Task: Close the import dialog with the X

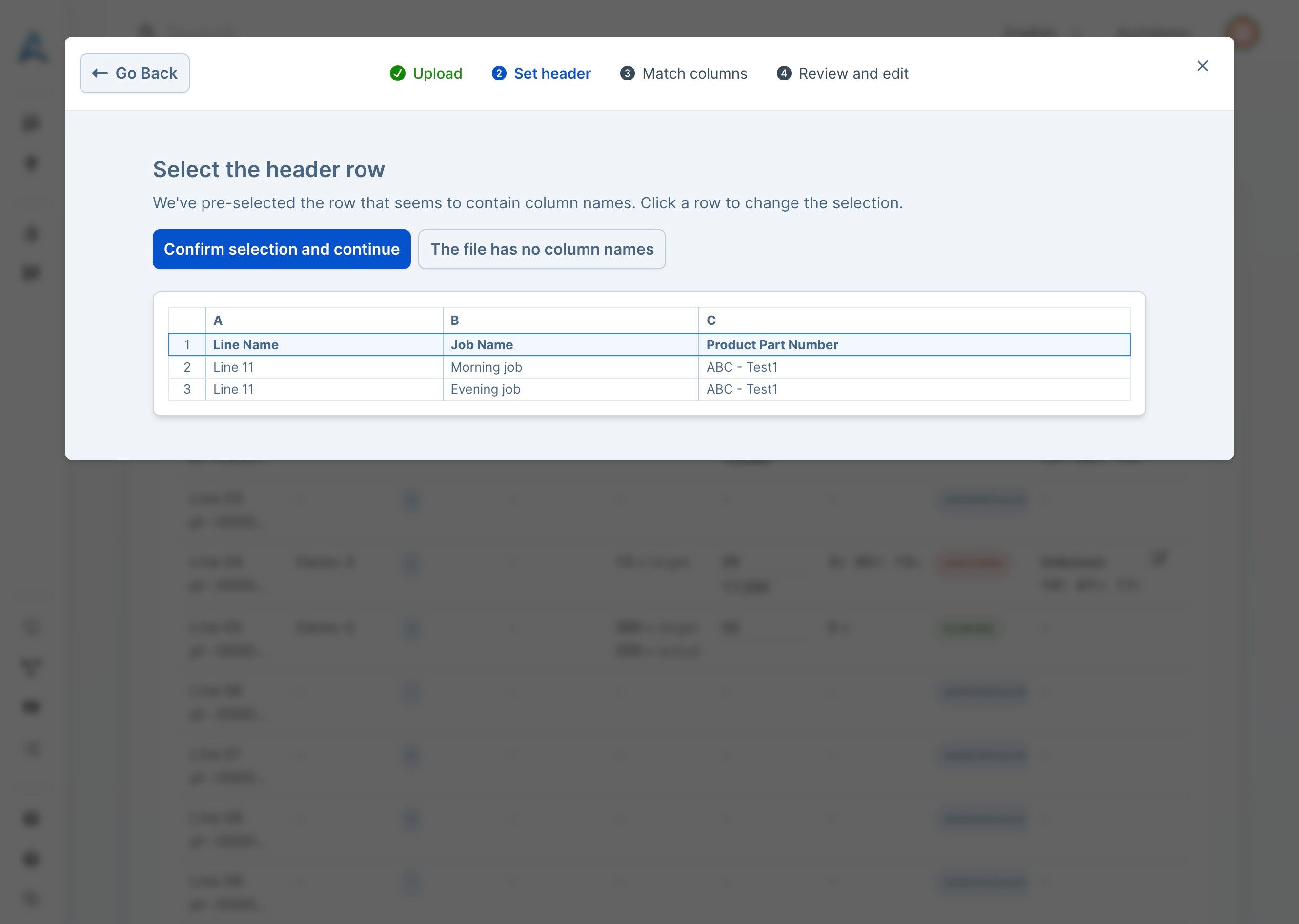Action: pyautogui.click(x=1202, y=66)
